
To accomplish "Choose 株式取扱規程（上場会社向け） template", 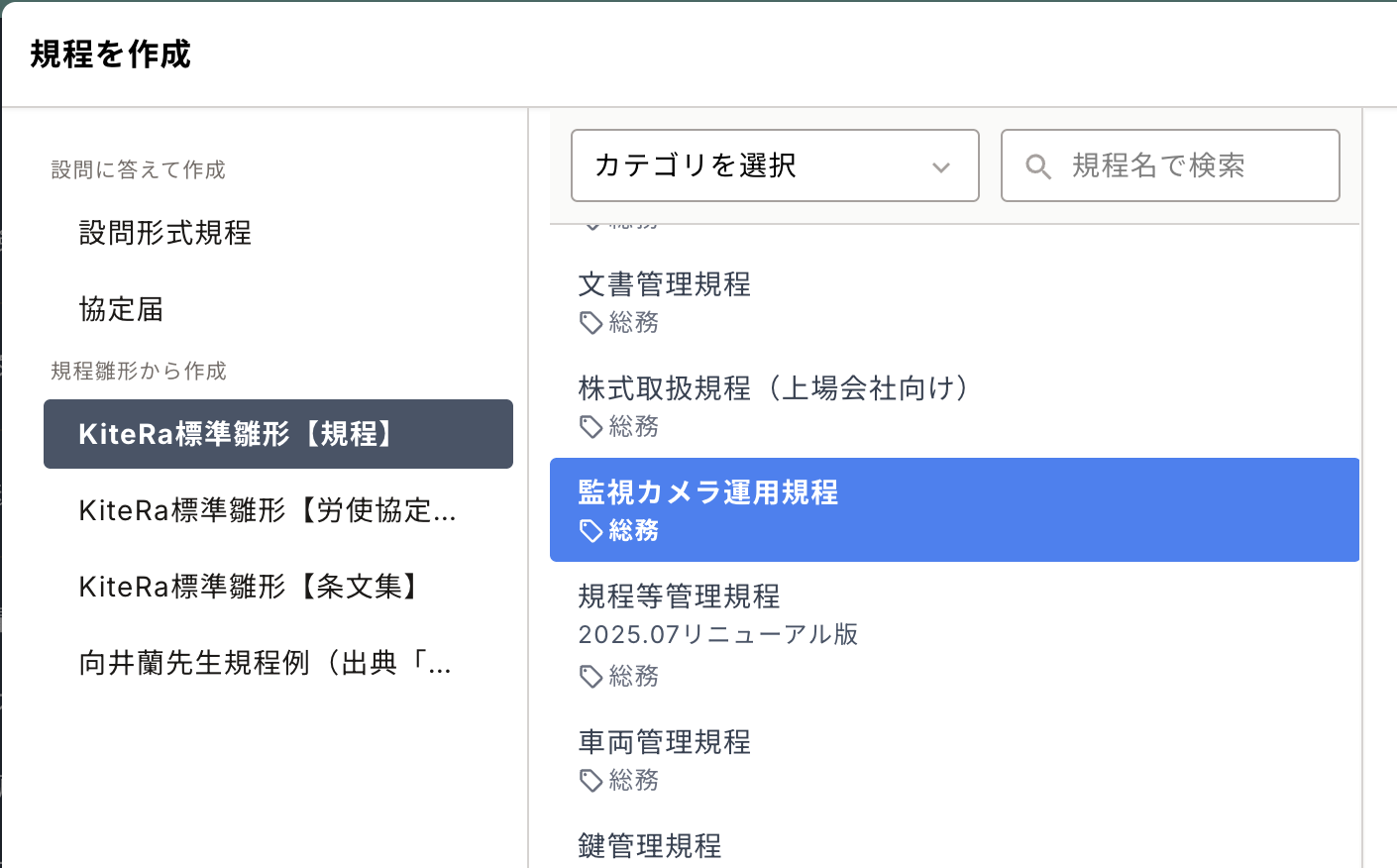I will pyautogui.click(x=774, y=388).
